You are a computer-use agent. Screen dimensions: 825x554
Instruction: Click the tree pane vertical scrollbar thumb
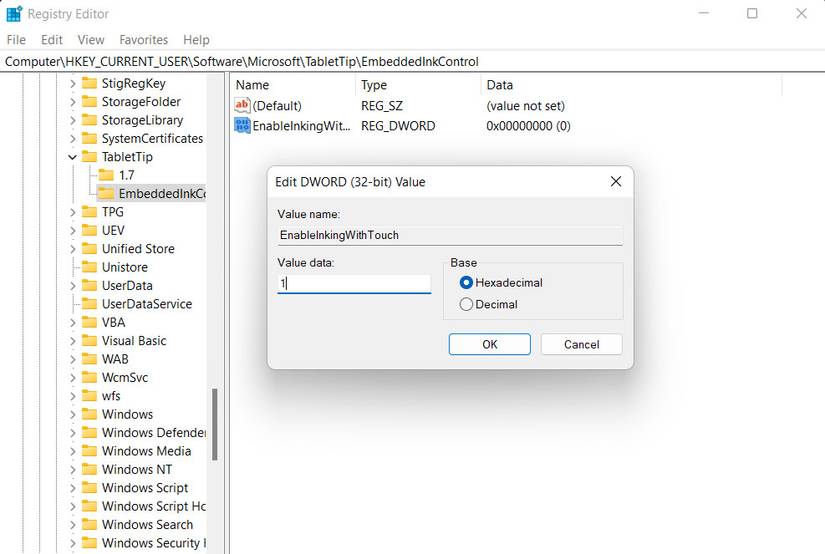(215, 425)
